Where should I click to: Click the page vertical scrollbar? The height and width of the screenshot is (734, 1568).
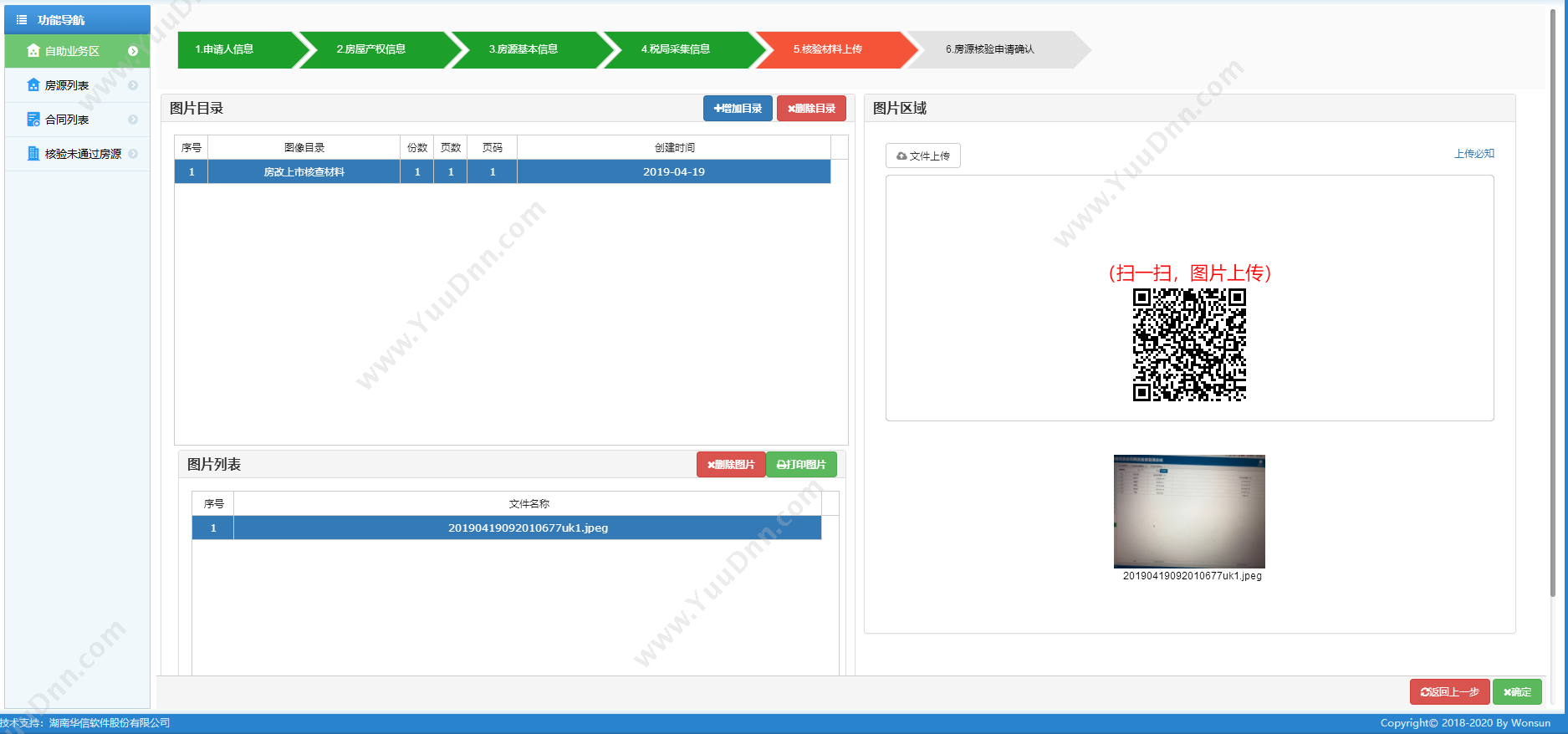click(x=1553, y=301)
